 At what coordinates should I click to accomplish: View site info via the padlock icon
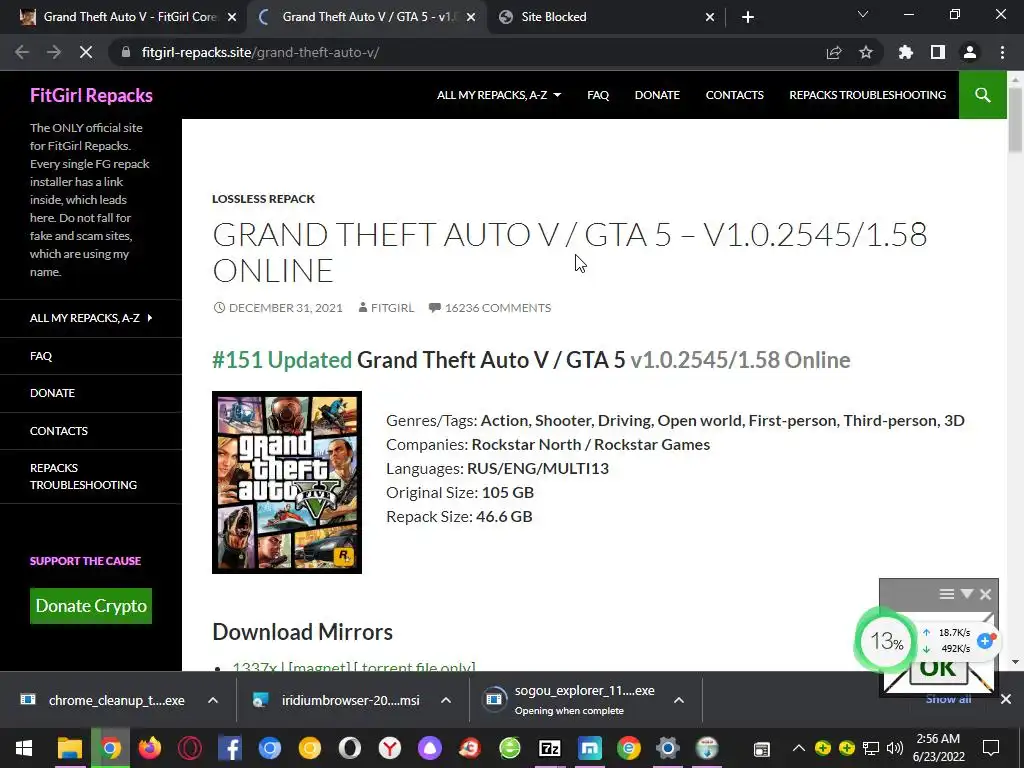126,52
